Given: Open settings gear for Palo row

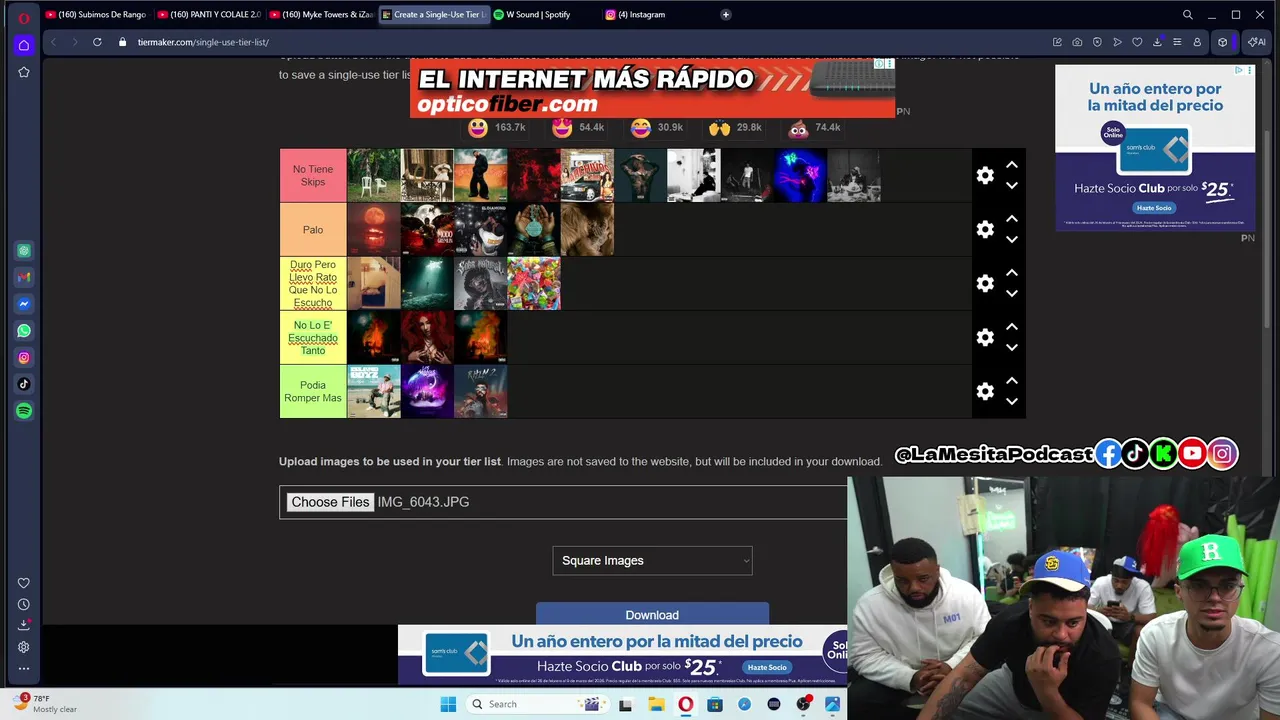Looking at the screenshot, I should click(985, 229).
